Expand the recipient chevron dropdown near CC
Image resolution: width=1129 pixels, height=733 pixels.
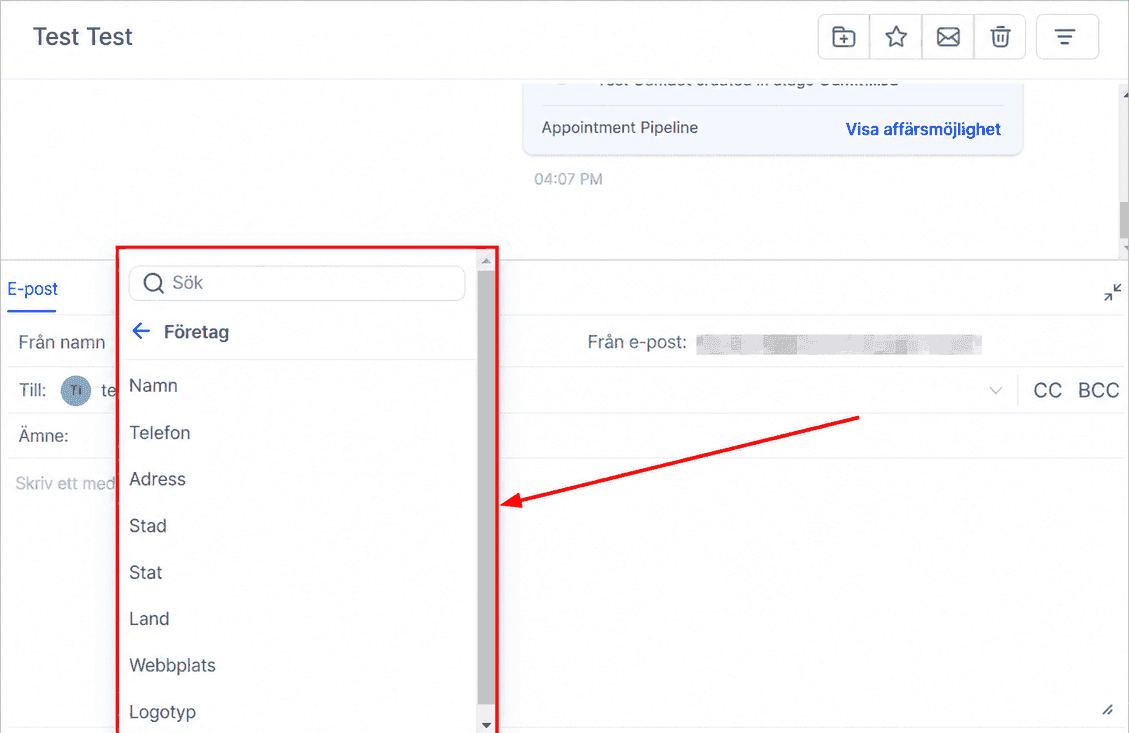point(996,391)
